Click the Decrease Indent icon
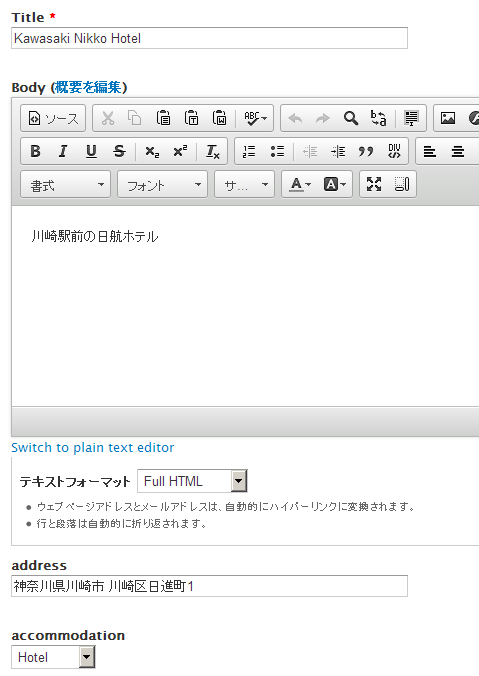This screenshot has width=479, height=676. pyautogui.click(x=310, y=151)
